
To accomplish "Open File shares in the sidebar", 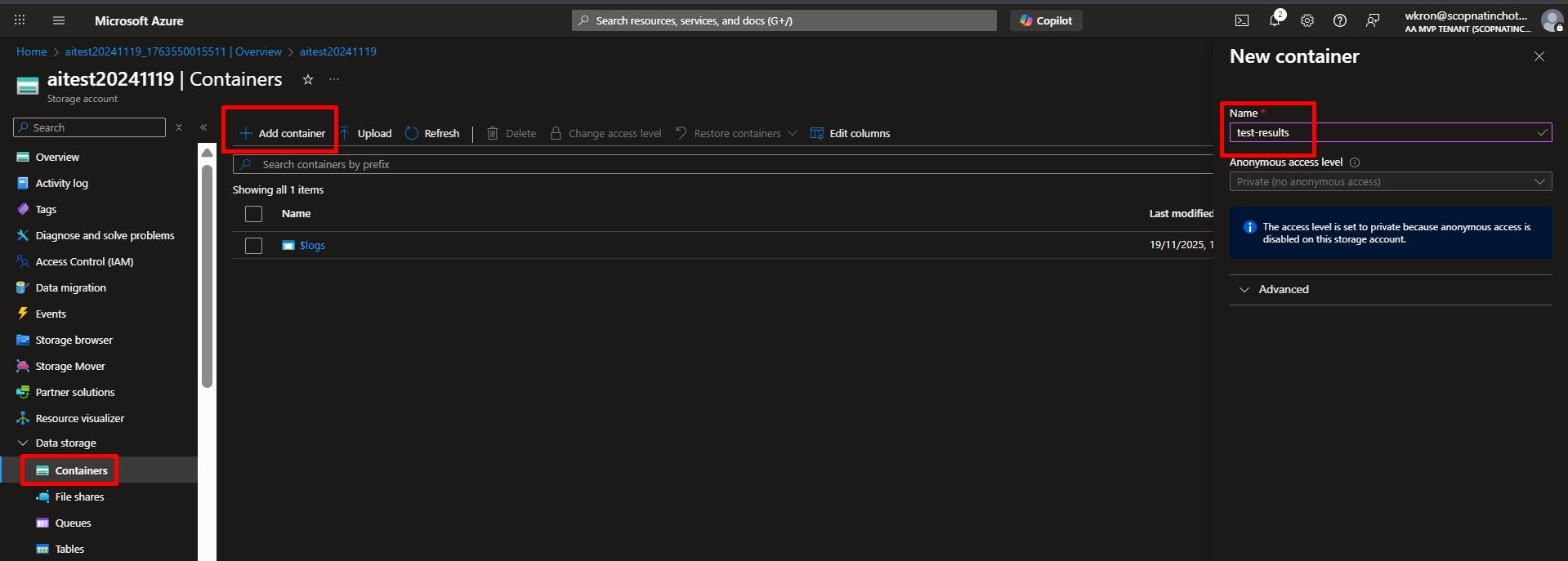I will (79, 497).
